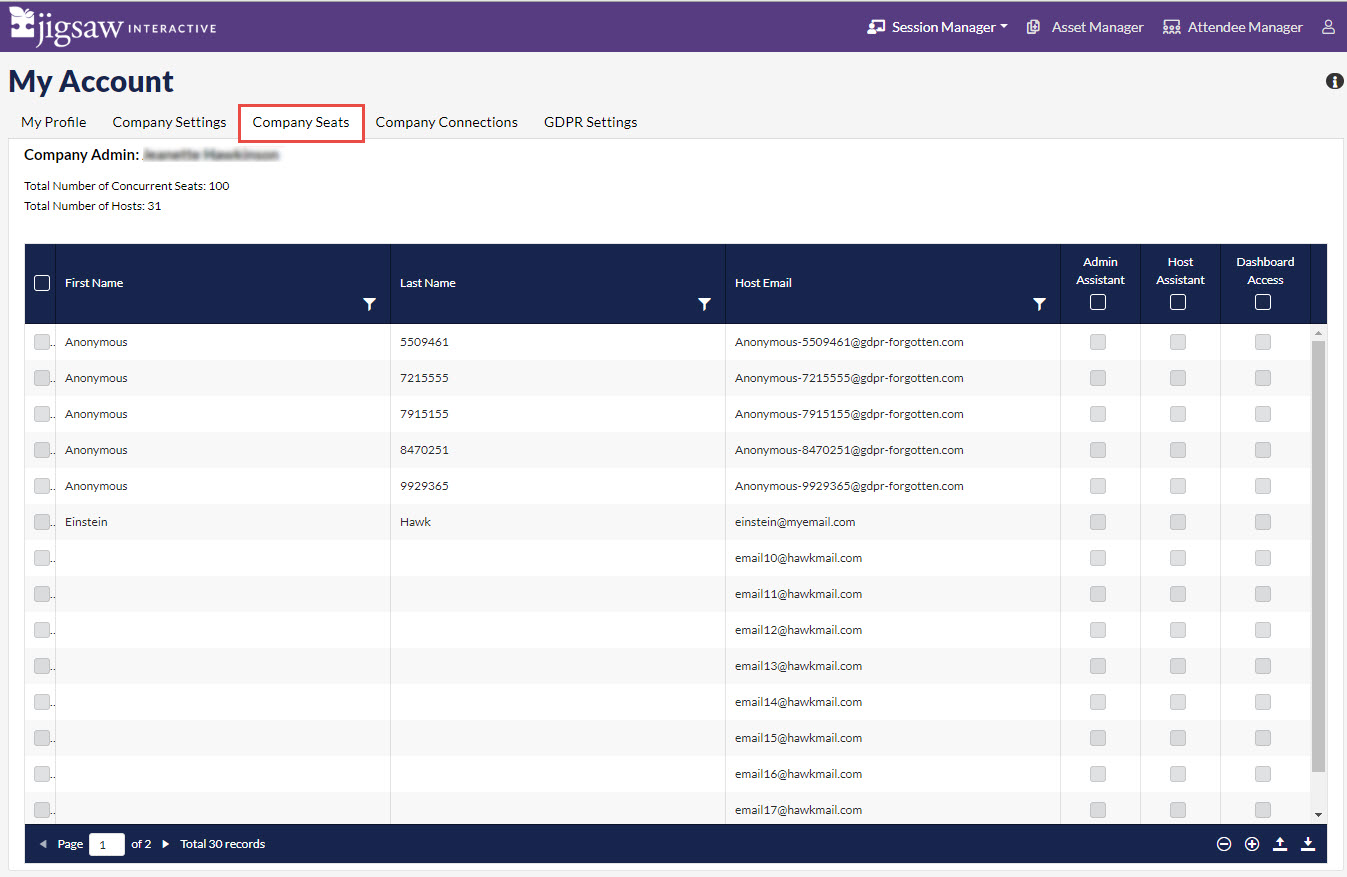Switch to the Company Connections tab
Viewport: 1347px width, 877px height.
(x=446, y=122)
